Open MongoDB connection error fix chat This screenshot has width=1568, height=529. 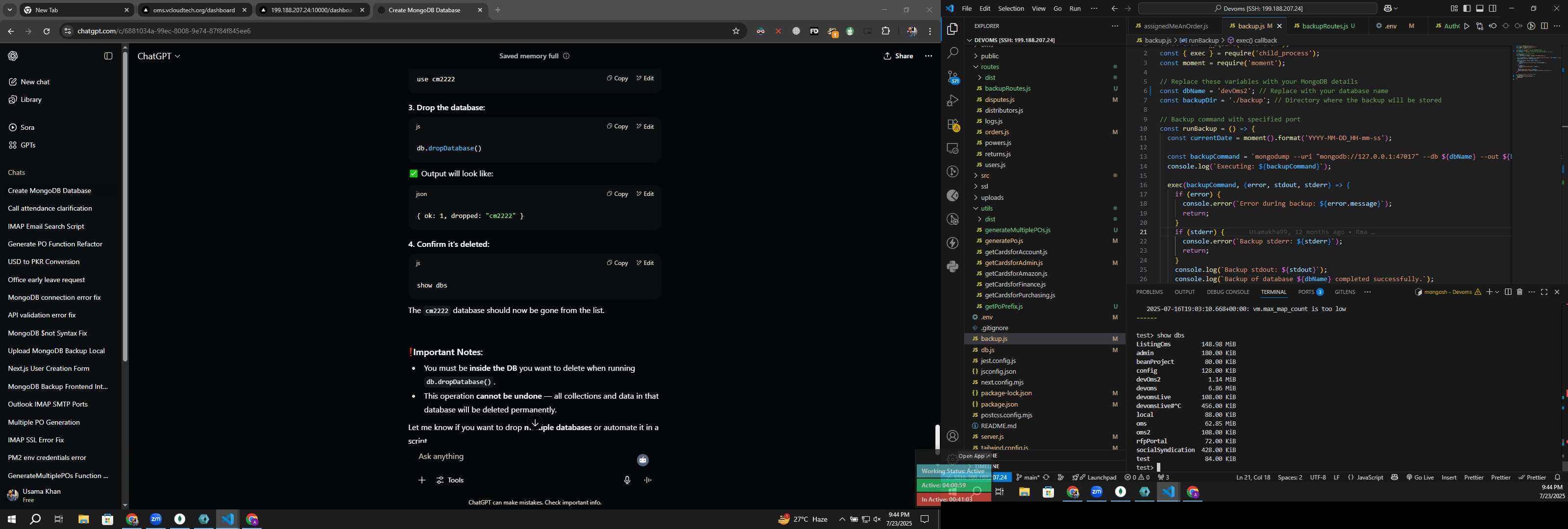55,298
